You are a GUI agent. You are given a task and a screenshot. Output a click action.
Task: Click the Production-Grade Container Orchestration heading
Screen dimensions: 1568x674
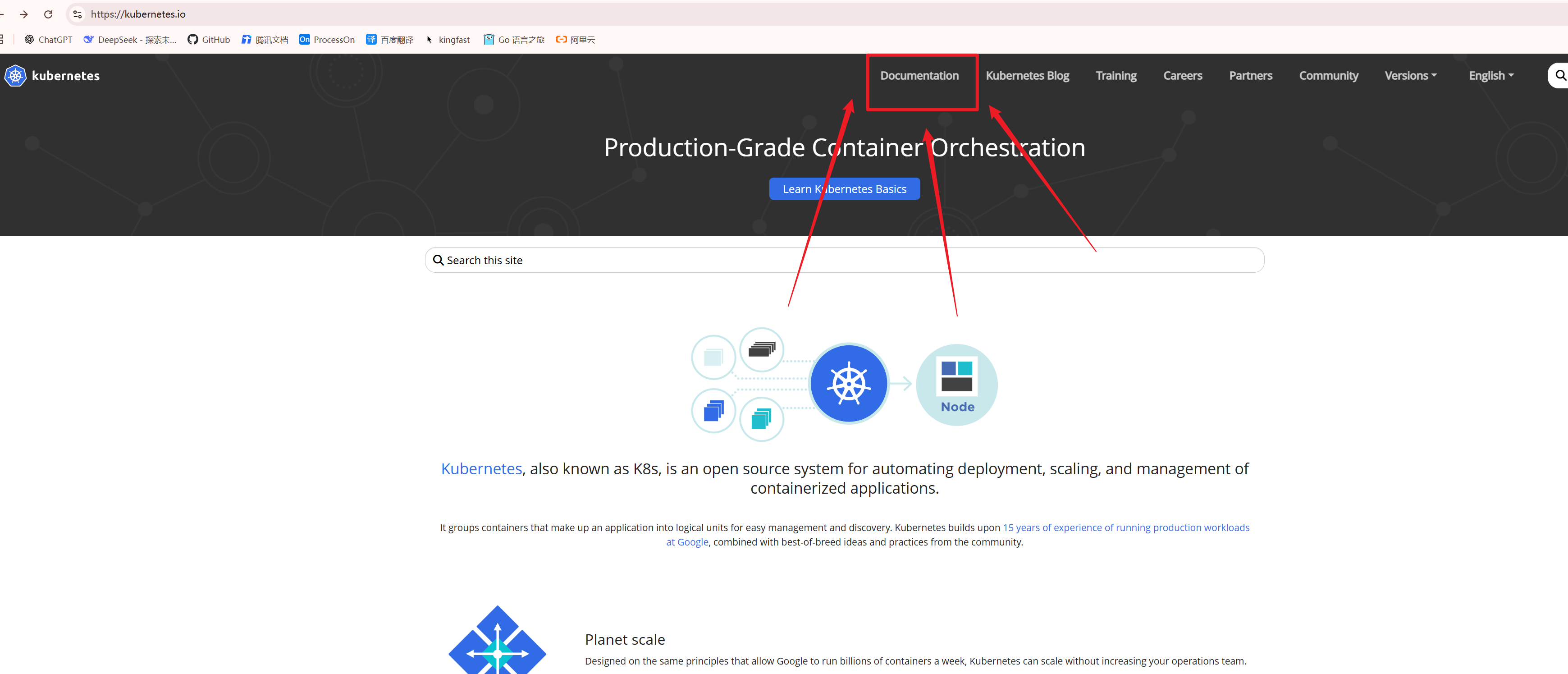(844, 147)
